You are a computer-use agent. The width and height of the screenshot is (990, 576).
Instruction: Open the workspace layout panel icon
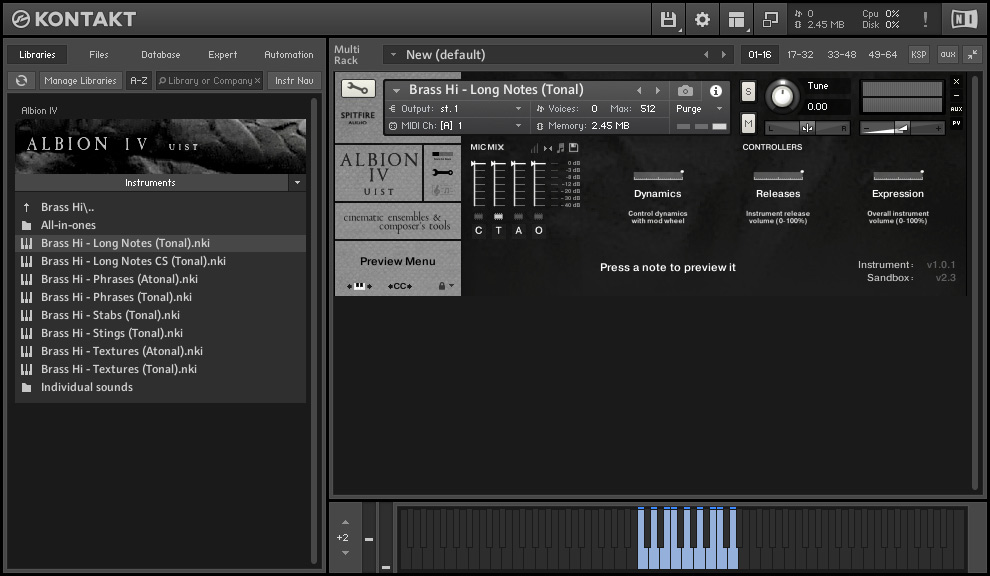pyautogui.click(x=737, y=19)
